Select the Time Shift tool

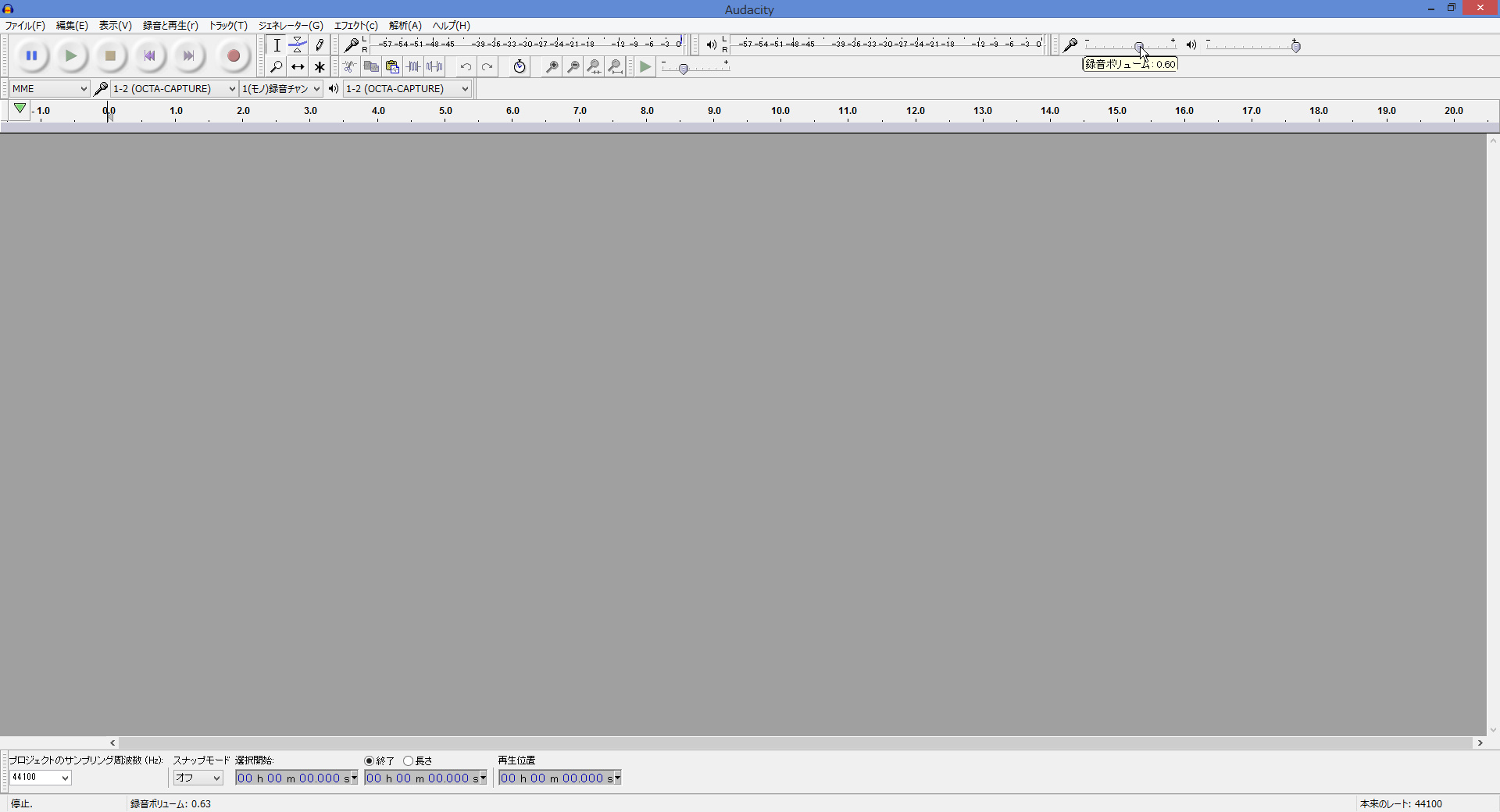(298, 66)
